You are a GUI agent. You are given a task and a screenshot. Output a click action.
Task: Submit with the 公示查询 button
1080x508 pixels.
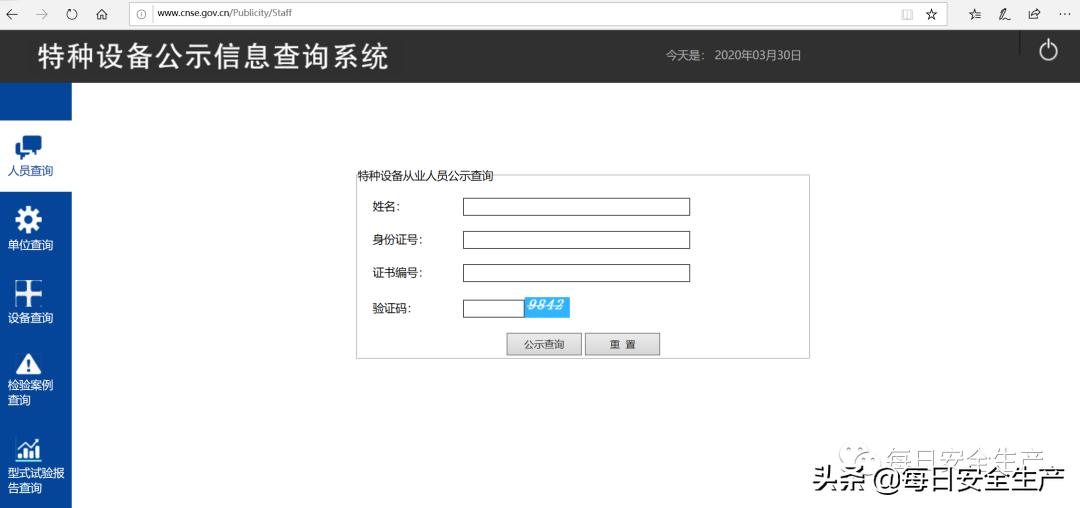coord(544,344)
